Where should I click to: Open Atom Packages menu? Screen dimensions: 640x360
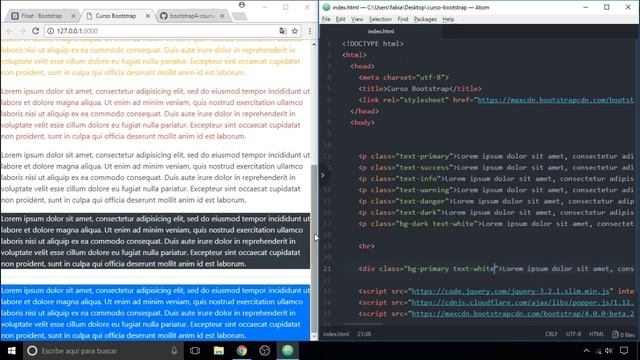click(x=425, y=19)
